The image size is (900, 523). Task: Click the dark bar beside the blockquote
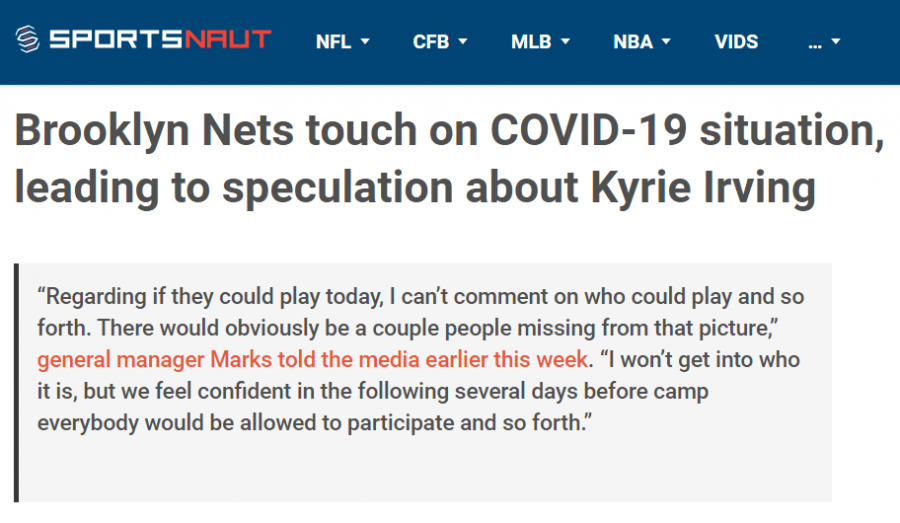17,383
